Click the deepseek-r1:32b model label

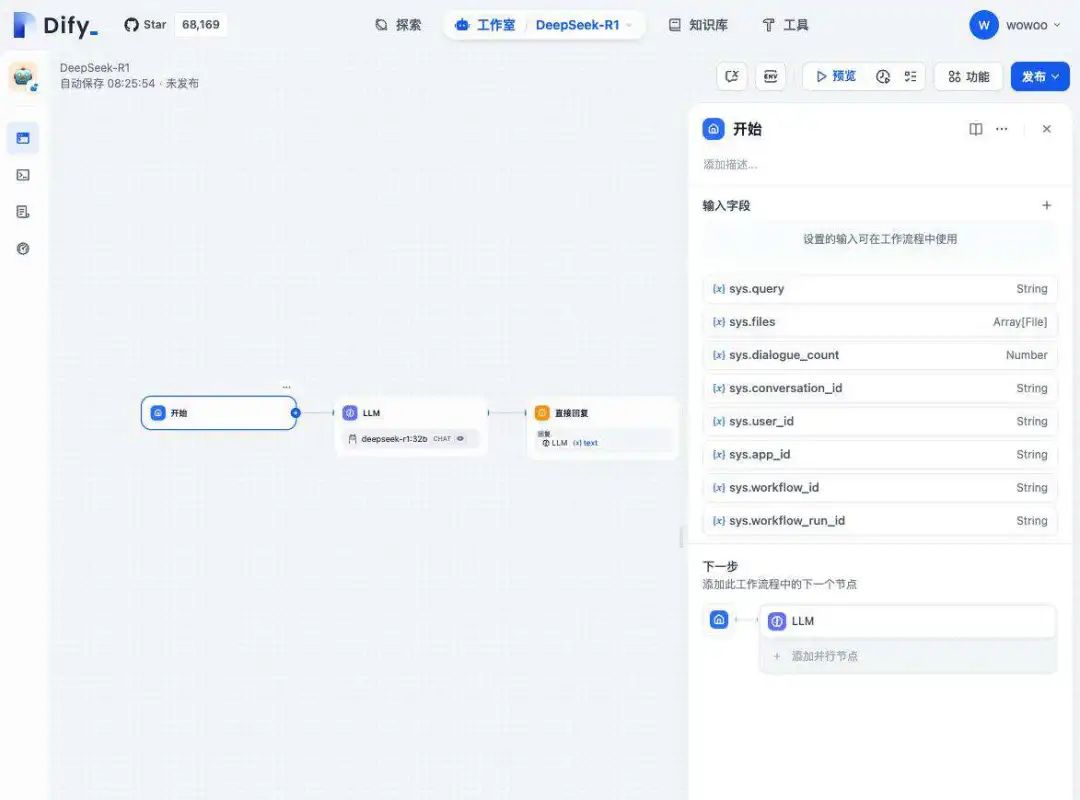[394, 439]
